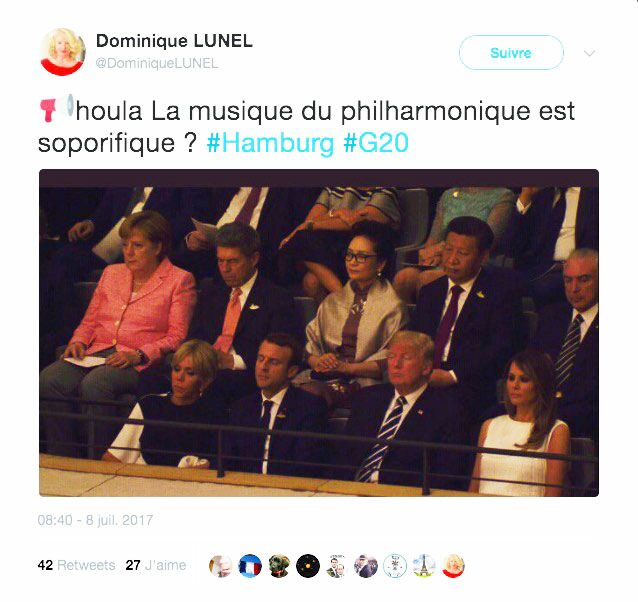
Task: Open the @DominiqueLUNEL handle link
Action: (157, 63)
